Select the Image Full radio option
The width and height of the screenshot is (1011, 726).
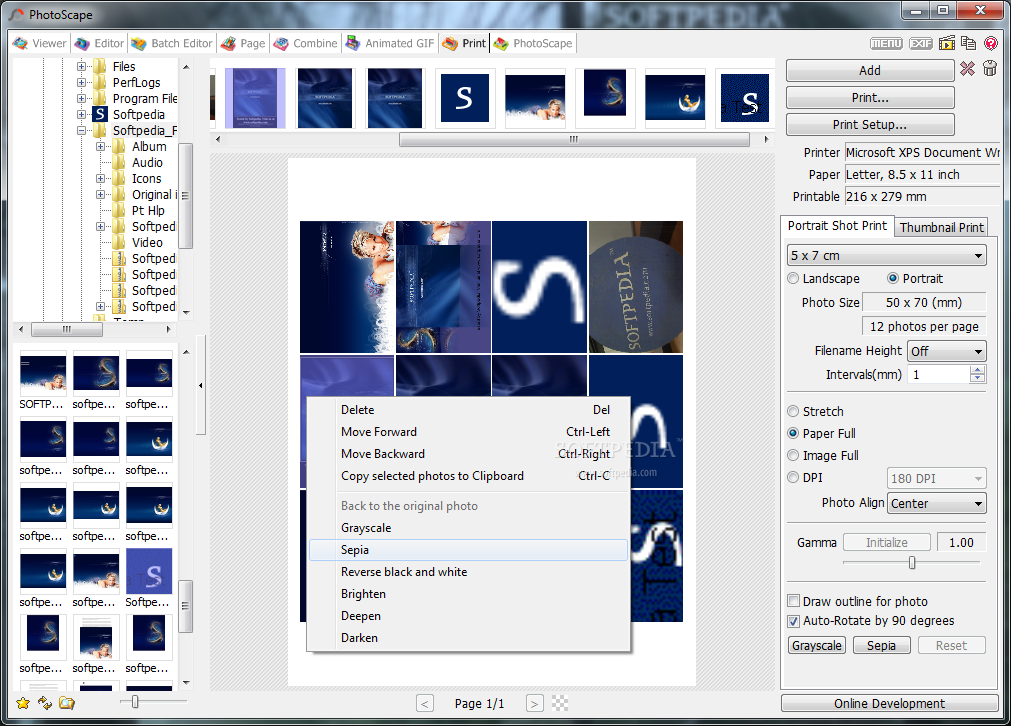coord(793,455)
